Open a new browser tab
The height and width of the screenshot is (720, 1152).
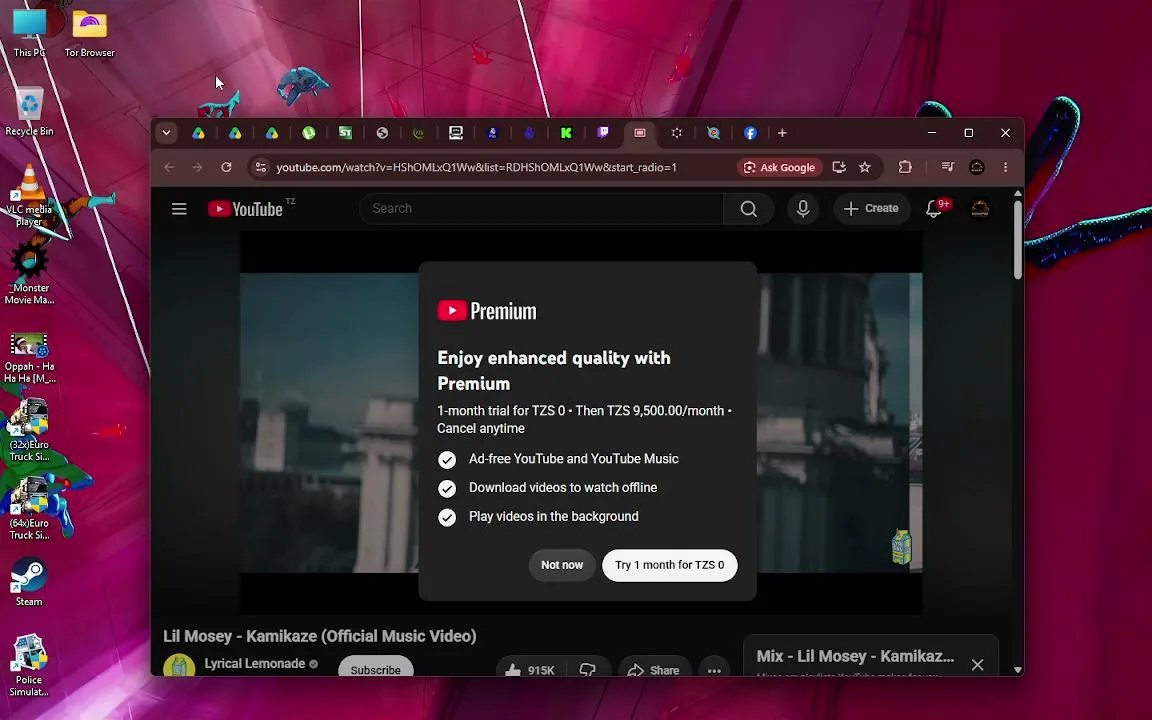[x=782, y=133]
